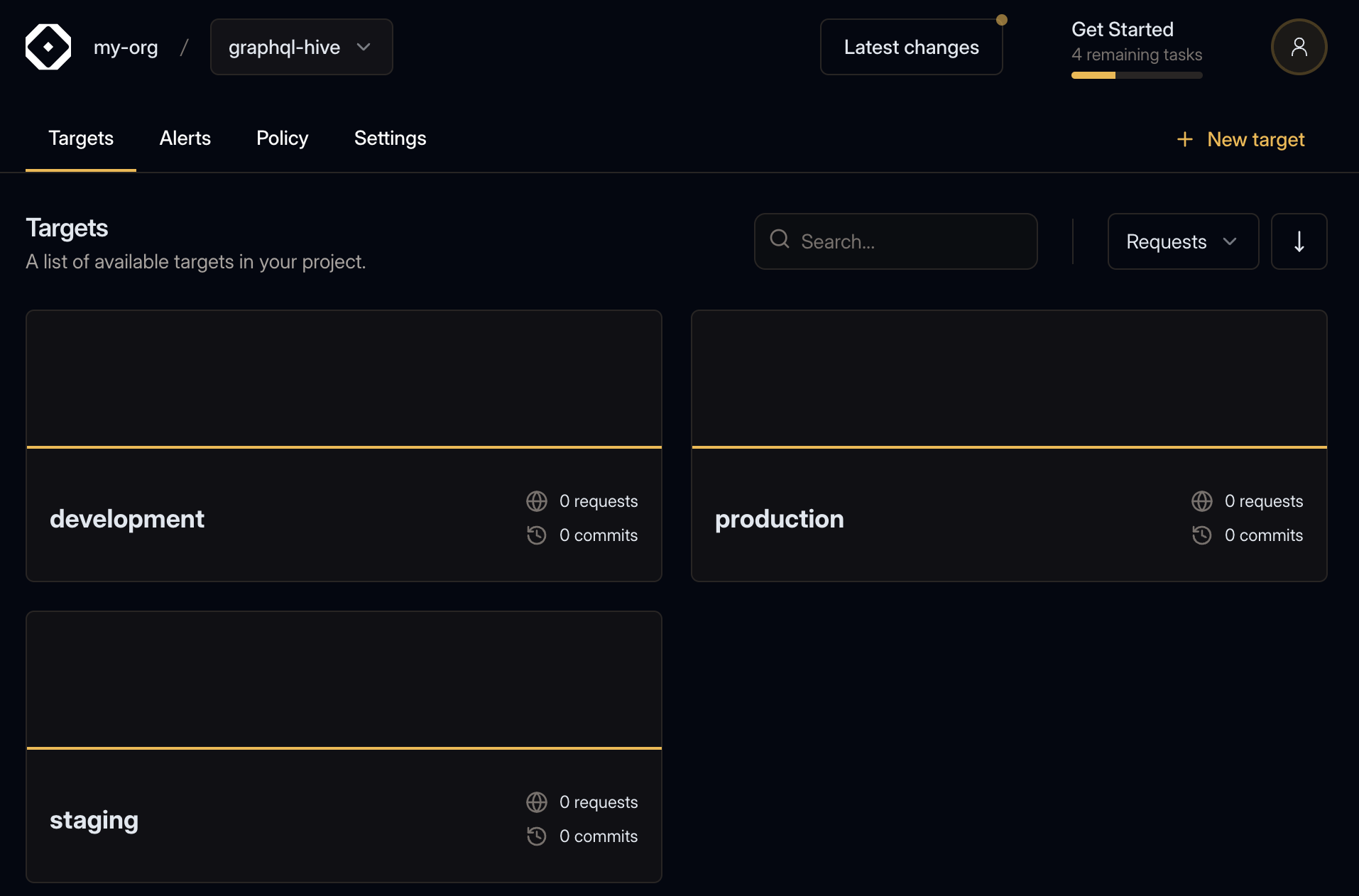Click the sort direction arrow button
This screenshot has height=896, width=1359.
pos(1299,241)
